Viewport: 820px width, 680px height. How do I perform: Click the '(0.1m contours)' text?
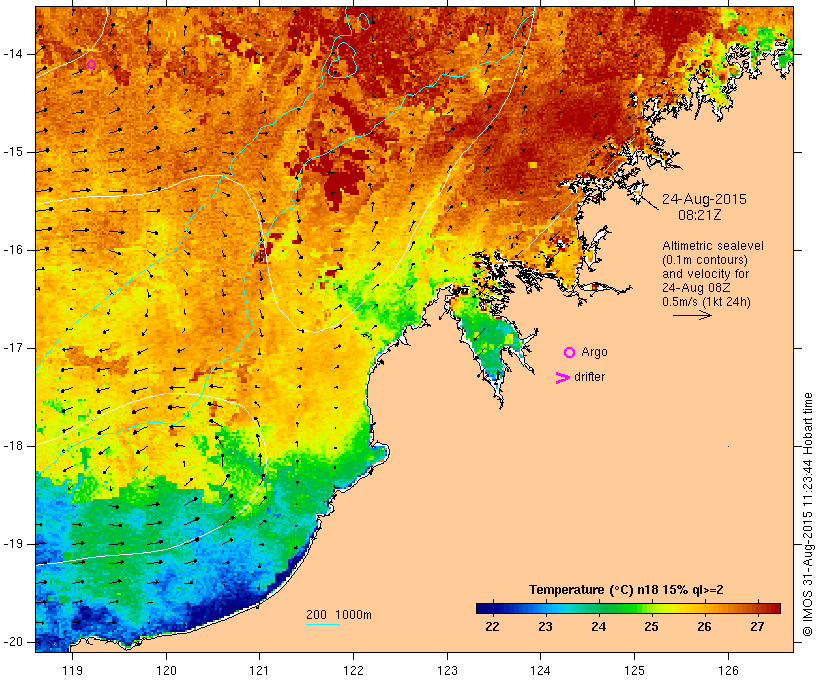704,260
